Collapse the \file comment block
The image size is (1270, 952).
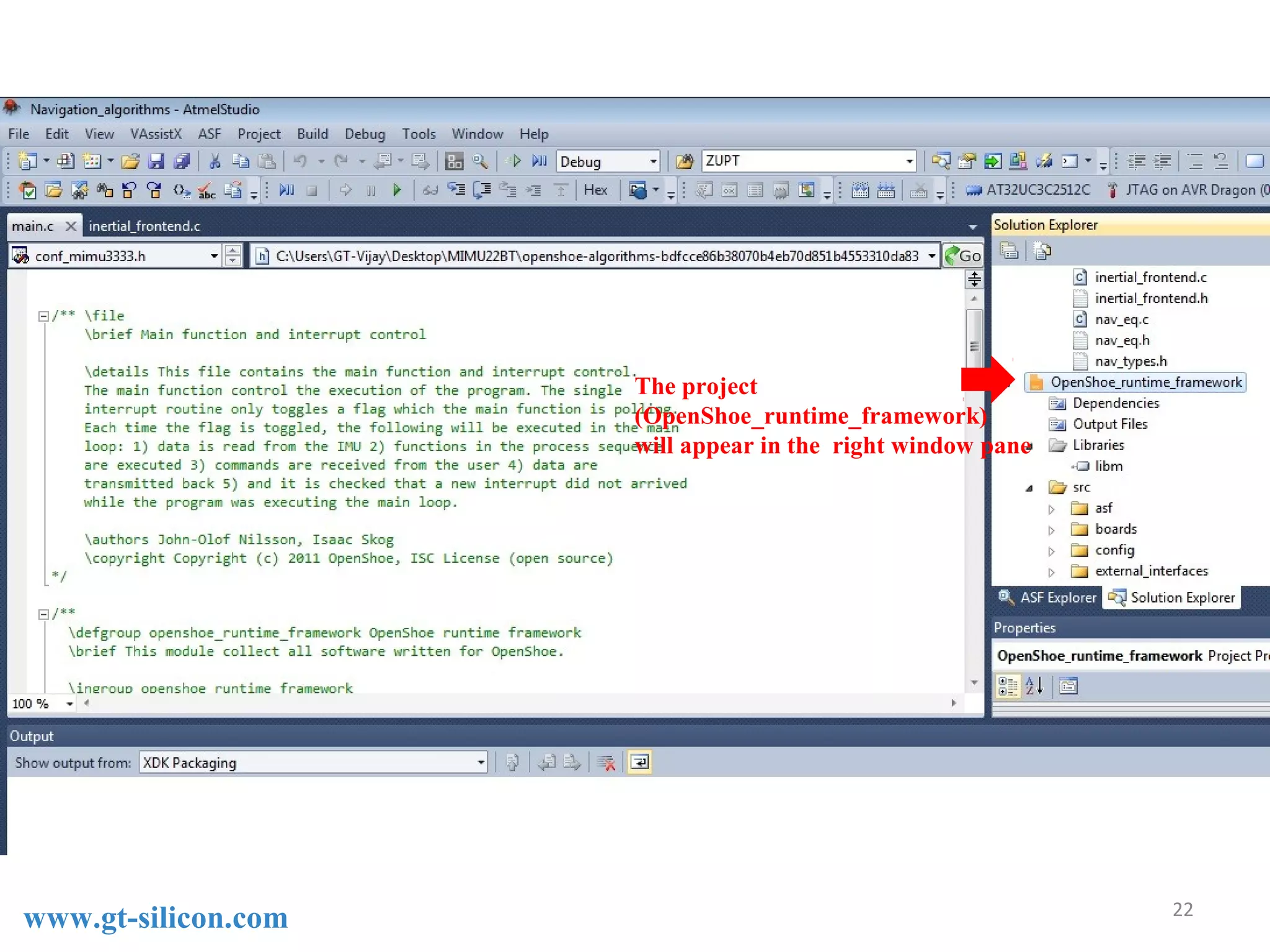point(43,316)
